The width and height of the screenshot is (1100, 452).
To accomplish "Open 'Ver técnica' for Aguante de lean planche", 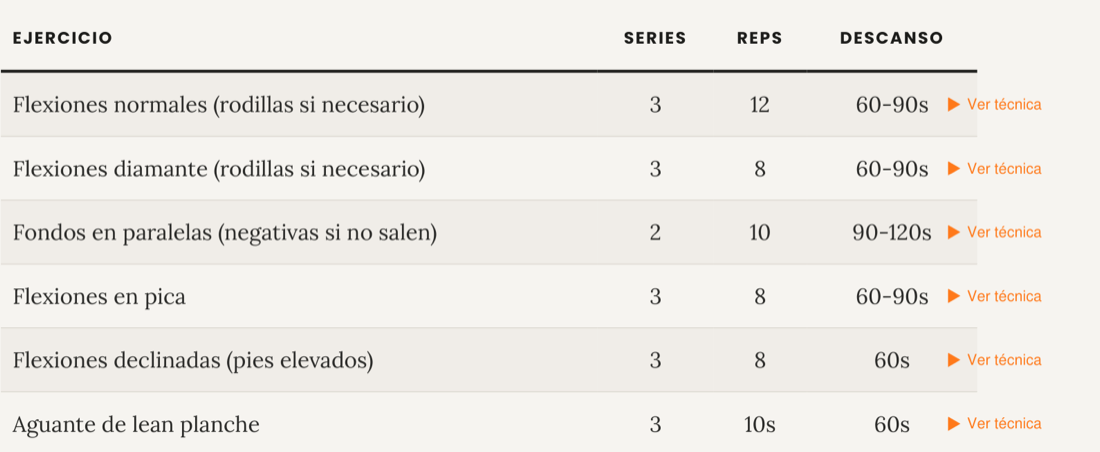I will pyautogui.click(x=1004, y=424).
